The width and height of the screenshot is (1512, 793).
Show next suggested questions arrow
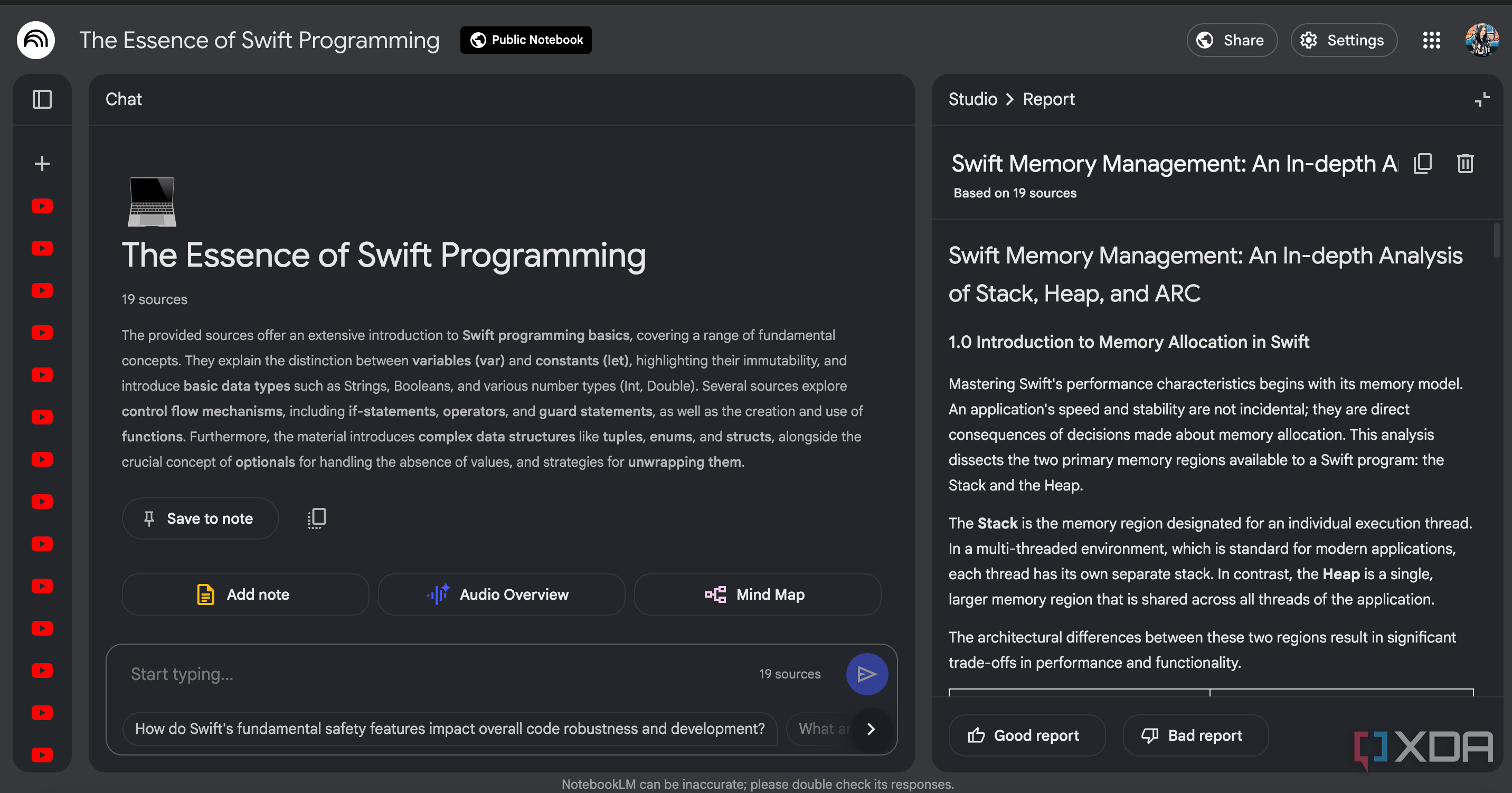(x=871, y=729)
